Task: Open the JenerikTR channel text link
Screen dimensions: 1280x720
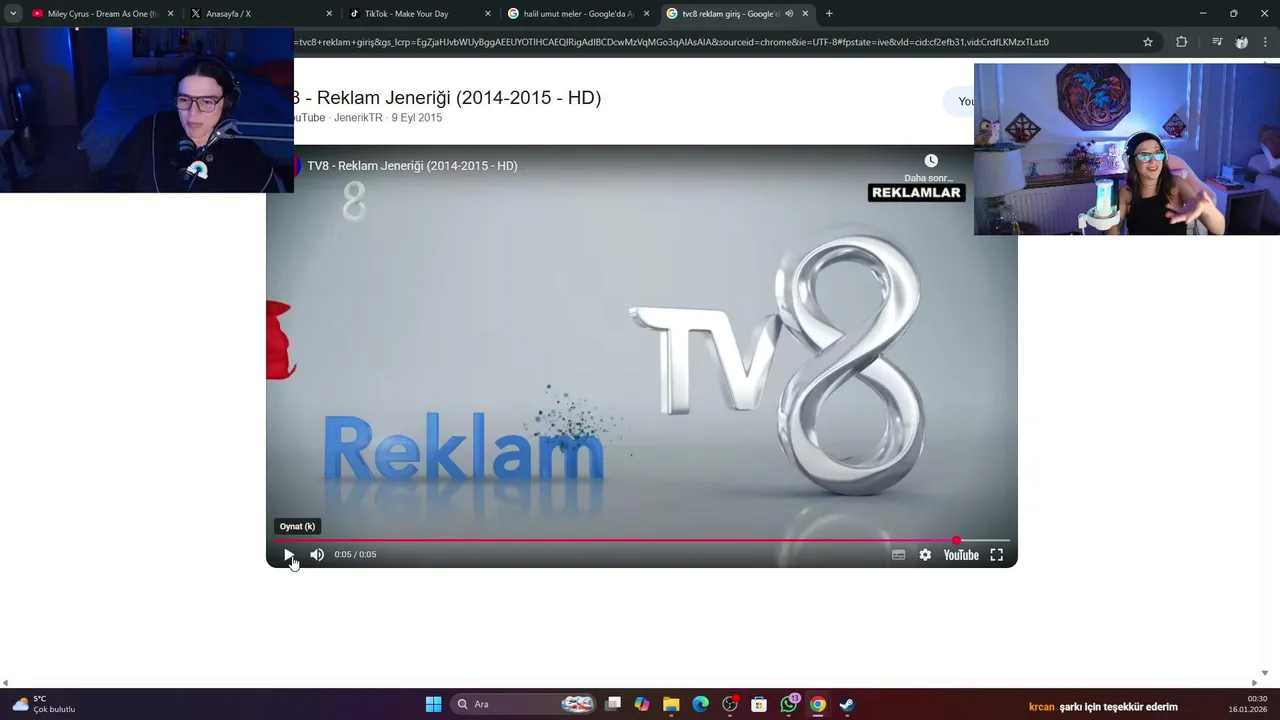Action: pyautogui.click(x=358, y=118)
